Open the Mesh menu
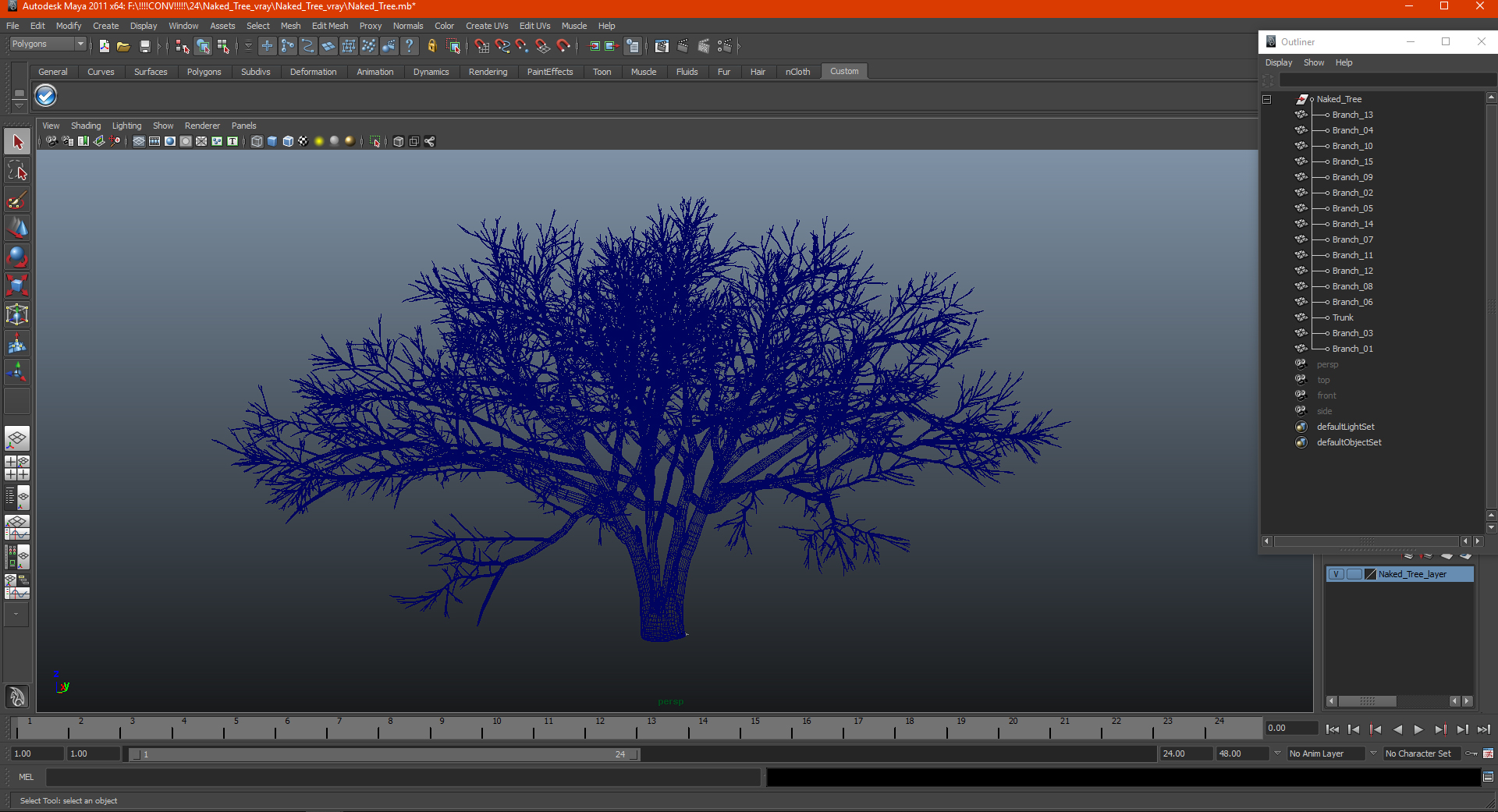 (x=290, y=26)
